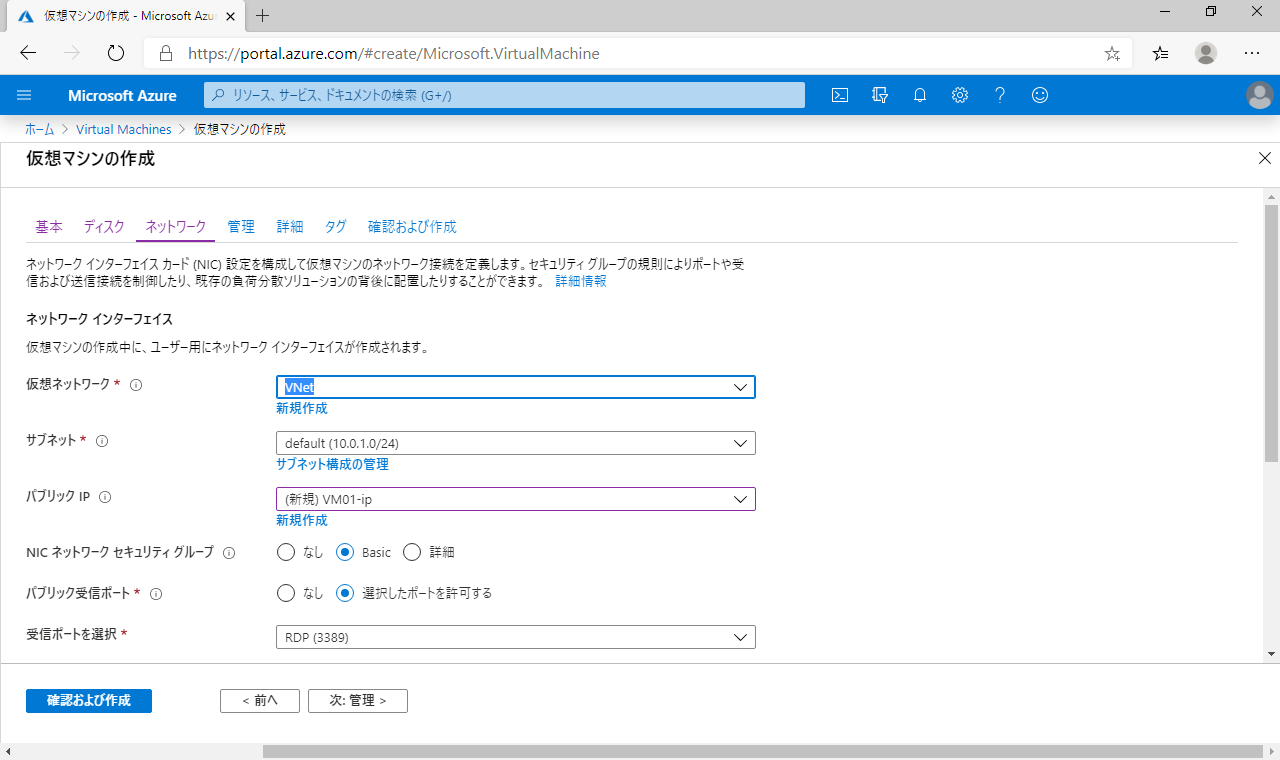The width and height of the screenshot is (1280, 760).
Task: Open the help question mark icon
Action: click(1000, 95)
